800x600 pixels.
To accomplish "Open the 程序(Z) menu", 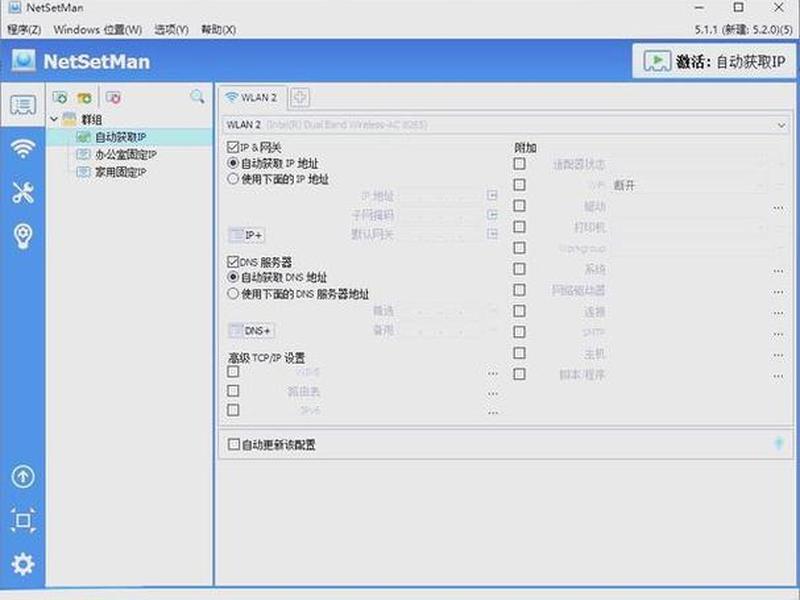I will [x=24, y=30].
